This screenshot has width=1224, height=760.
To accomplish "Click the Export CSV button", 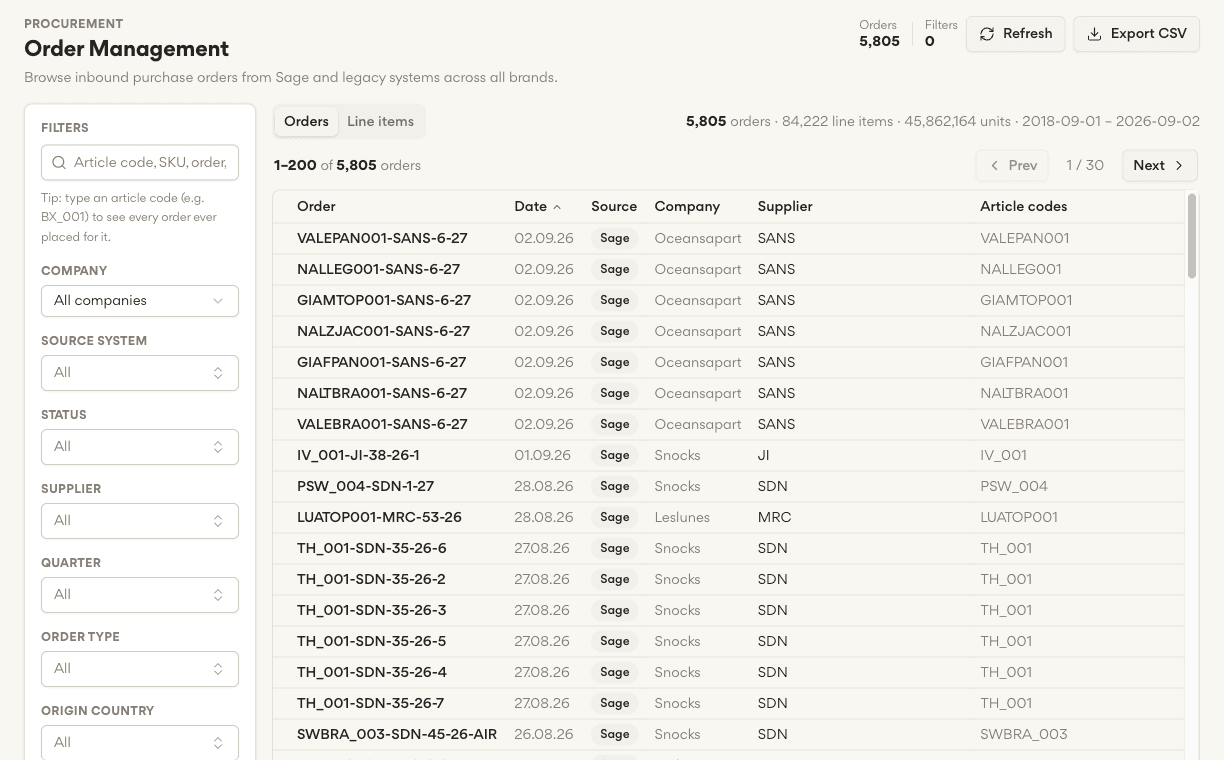I will (x=1136, y=34).
